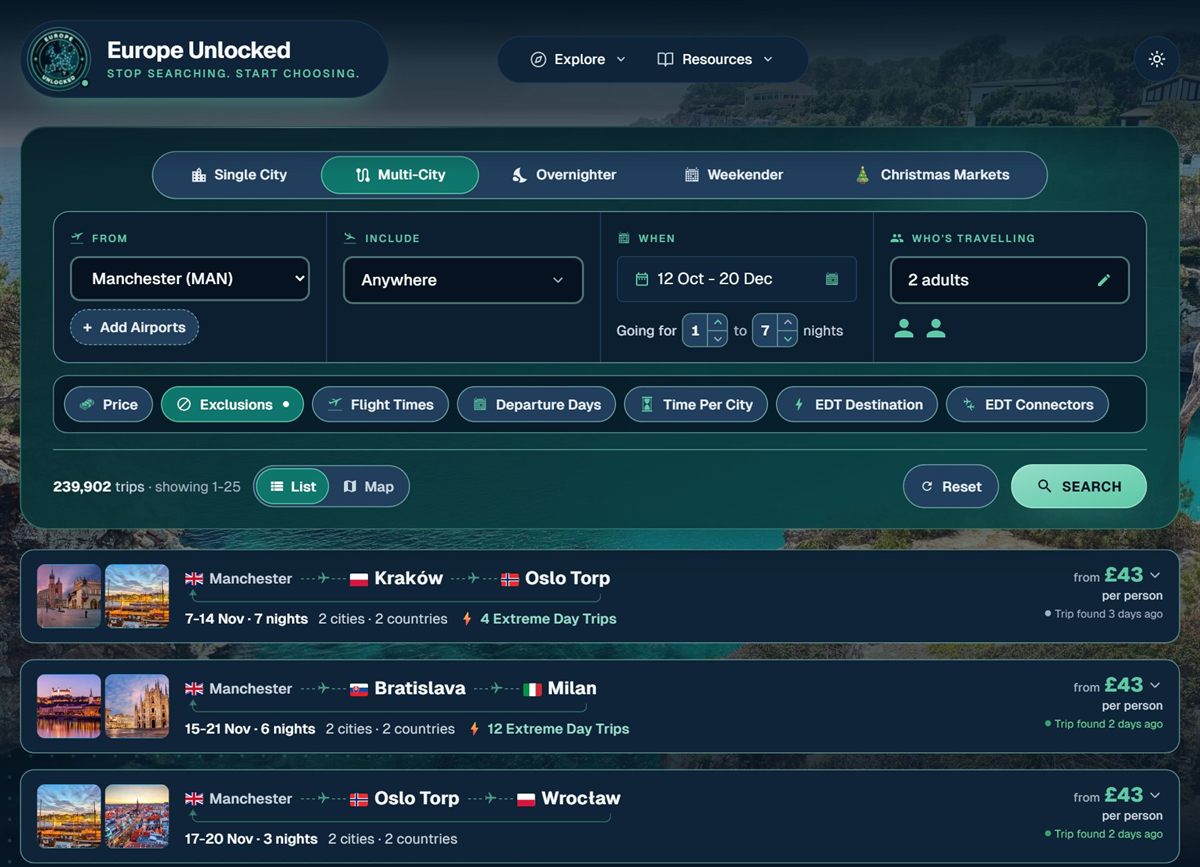Switch to Map view
1200x867 pixels.
point(368,487)
